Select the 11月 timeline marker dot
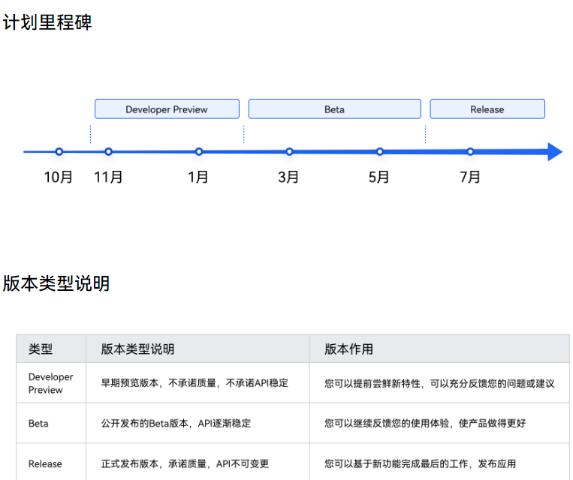The image size is (573, 480). (108, 152)
